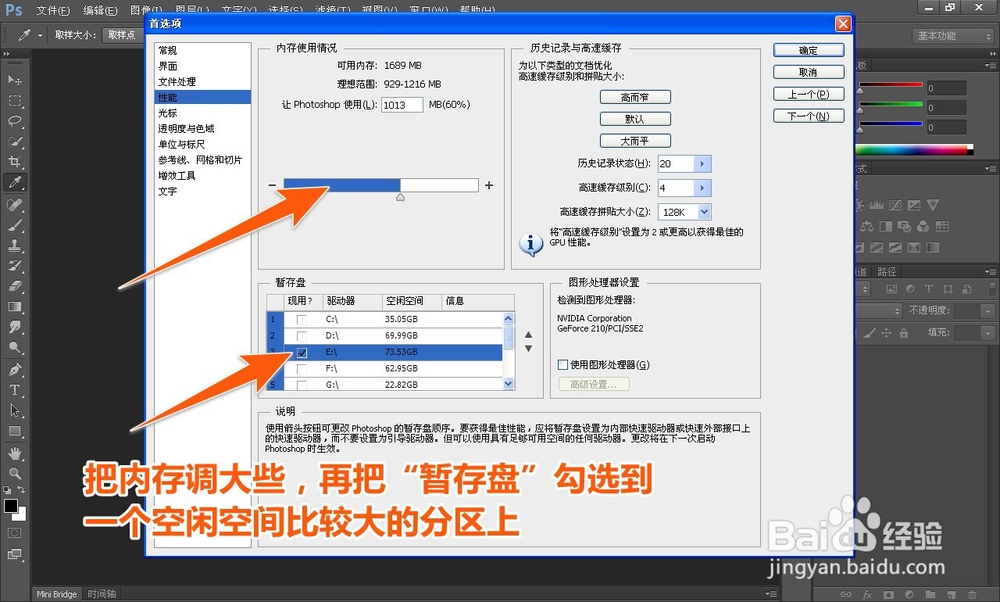This screenshot has width=1000, height=602.
Task: Move scratch disk up arrow
Action: [528, 335]
